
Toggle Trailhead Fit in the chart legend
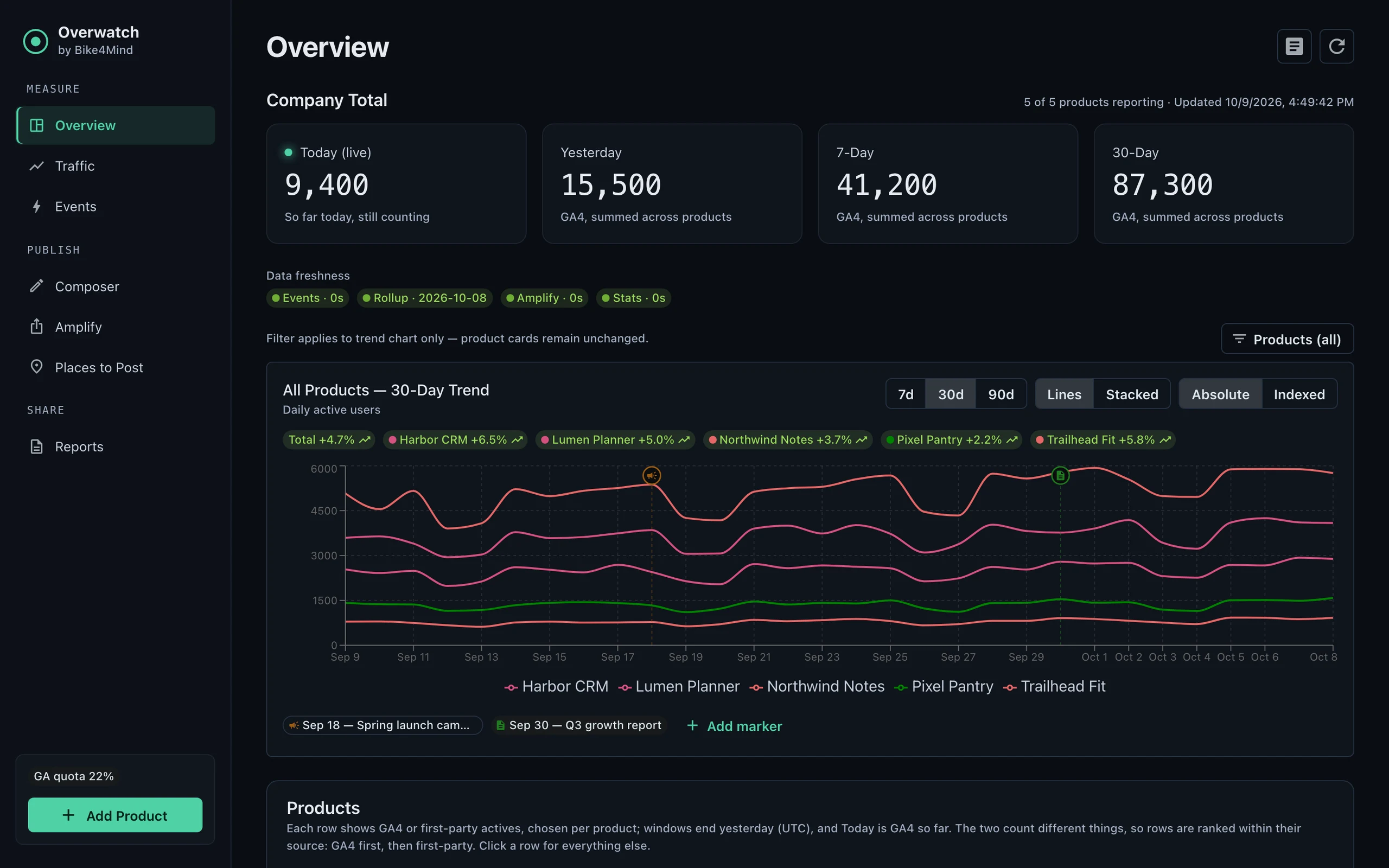(x=1054, y=686)
